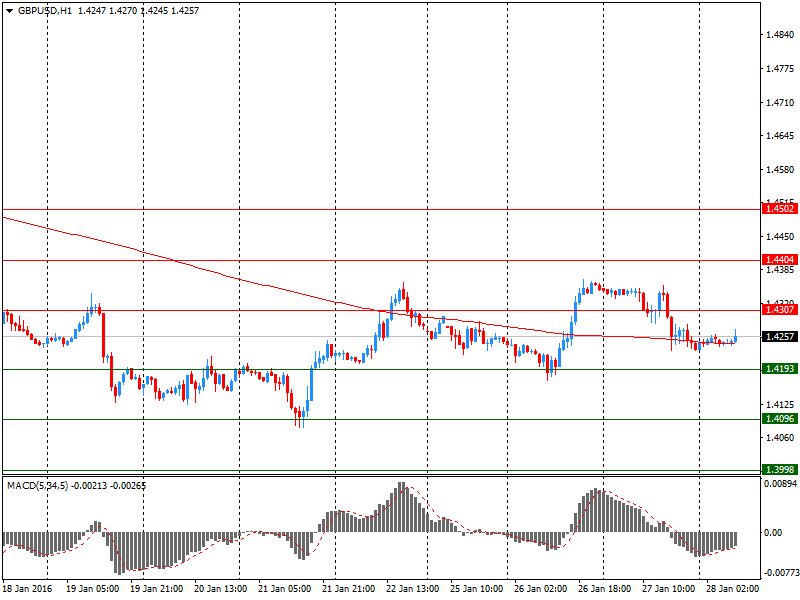Click the 27 Jan 10:00 time axis label
800x600 pixels.
click(x=668, y=589)
